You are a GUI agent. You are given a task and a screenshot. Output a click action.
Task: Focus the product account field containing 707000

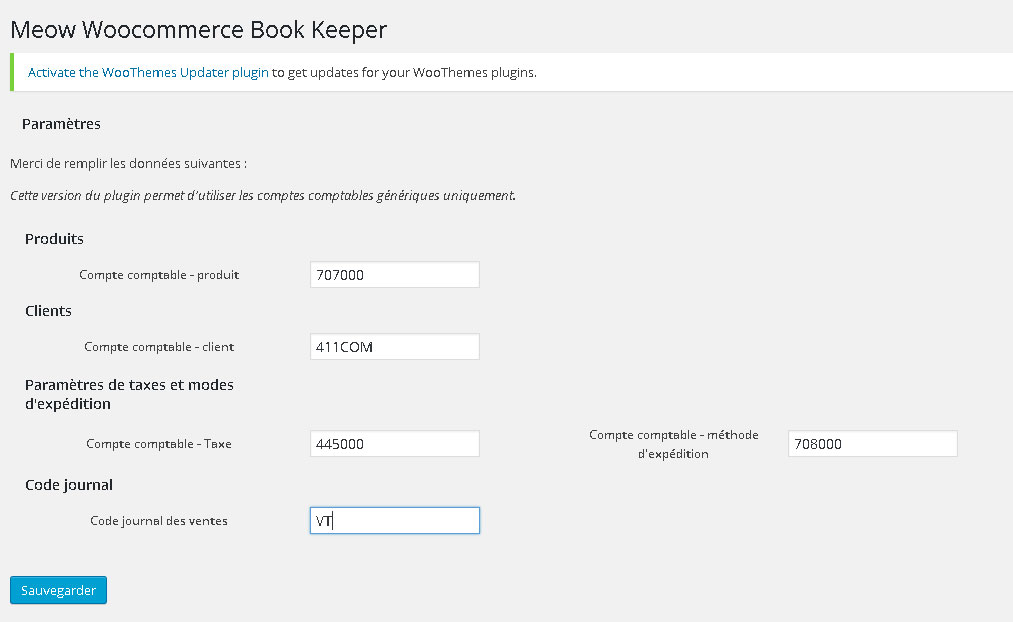click(x=394, y=274)
